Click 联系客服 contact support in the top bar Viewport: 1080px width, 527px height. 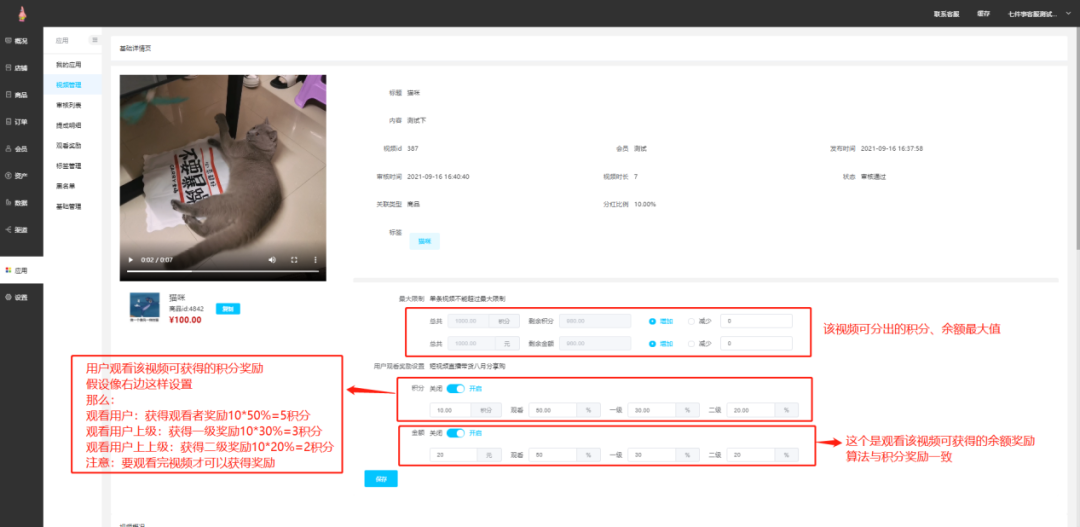coord(946,14)
